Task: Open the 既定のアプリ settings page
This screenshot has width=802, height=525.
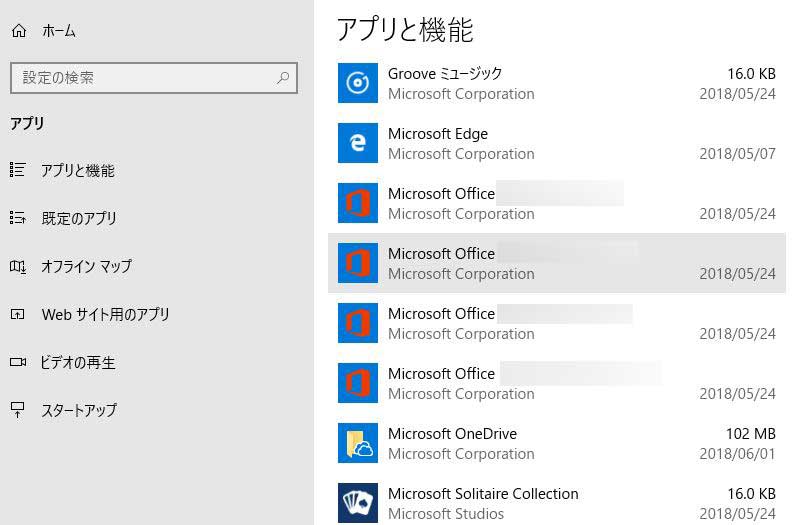Action: pos(79,218)
